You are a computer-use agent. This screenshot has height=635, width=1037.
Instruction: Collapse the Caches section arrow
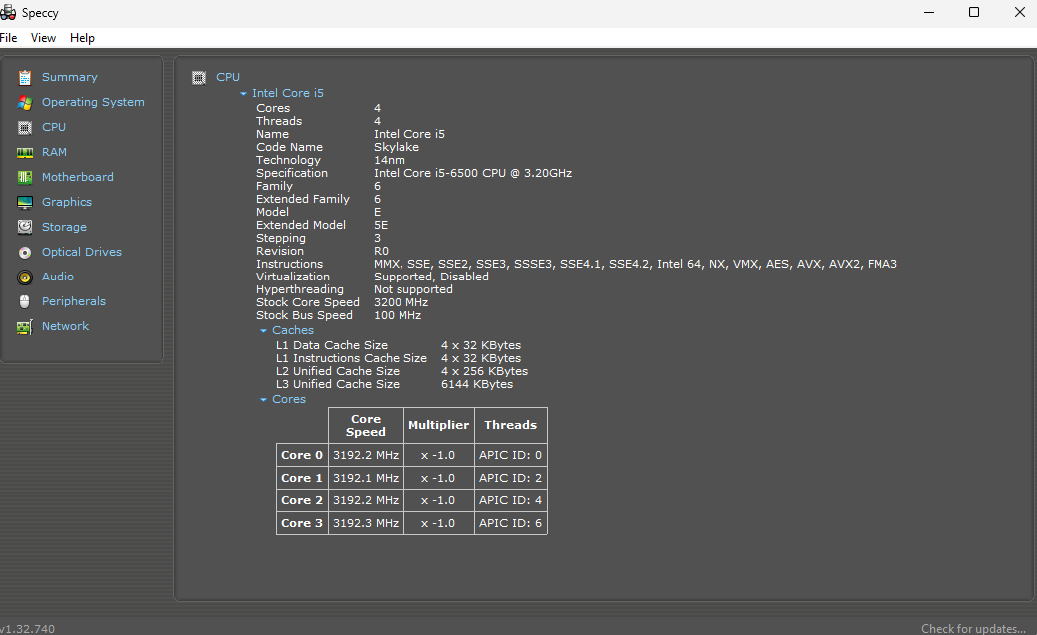263,331
